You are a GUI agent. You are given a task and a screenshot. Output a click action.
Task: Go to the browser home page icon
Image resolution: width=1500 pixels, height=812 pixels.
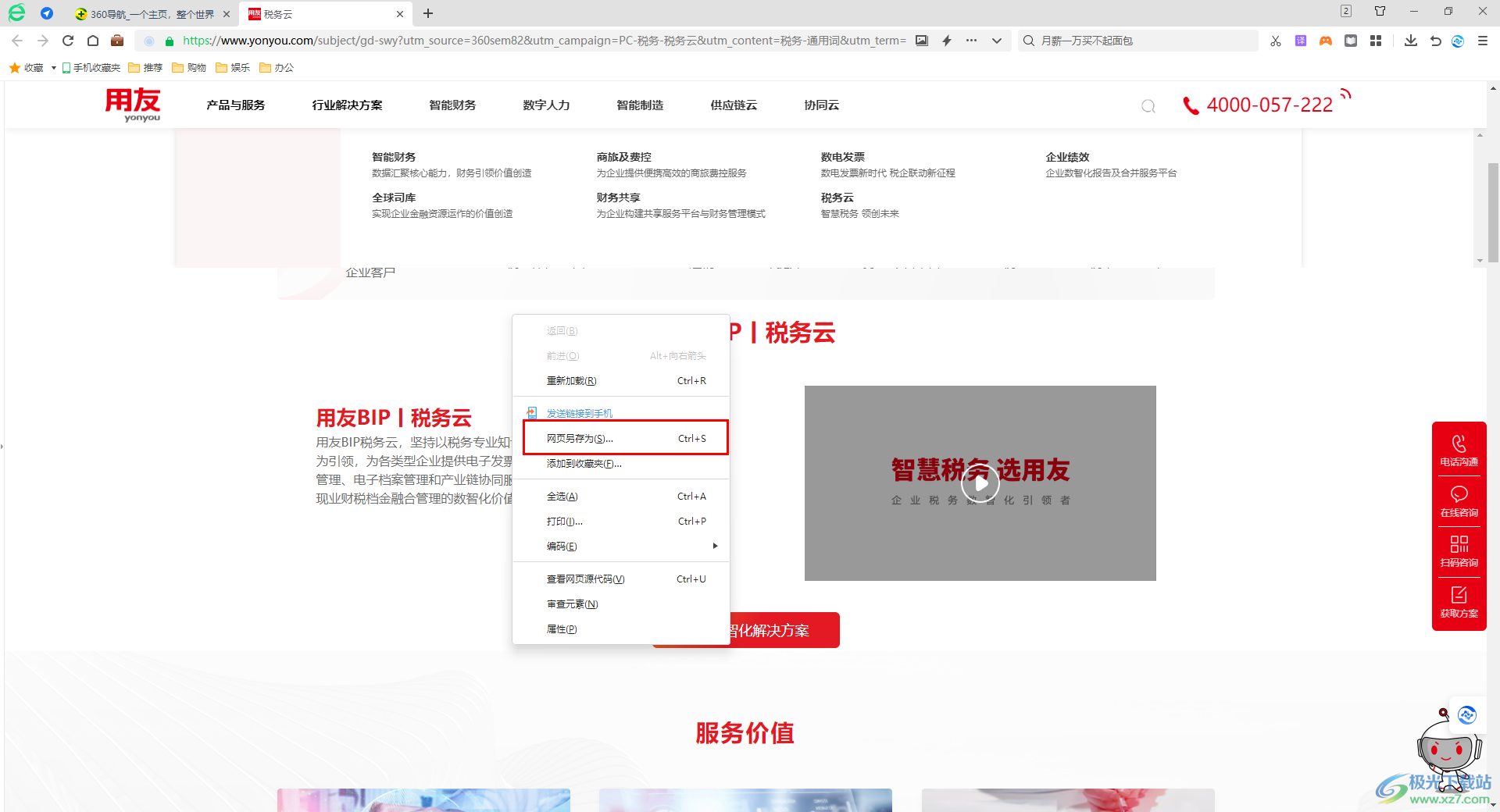point(93,41)
